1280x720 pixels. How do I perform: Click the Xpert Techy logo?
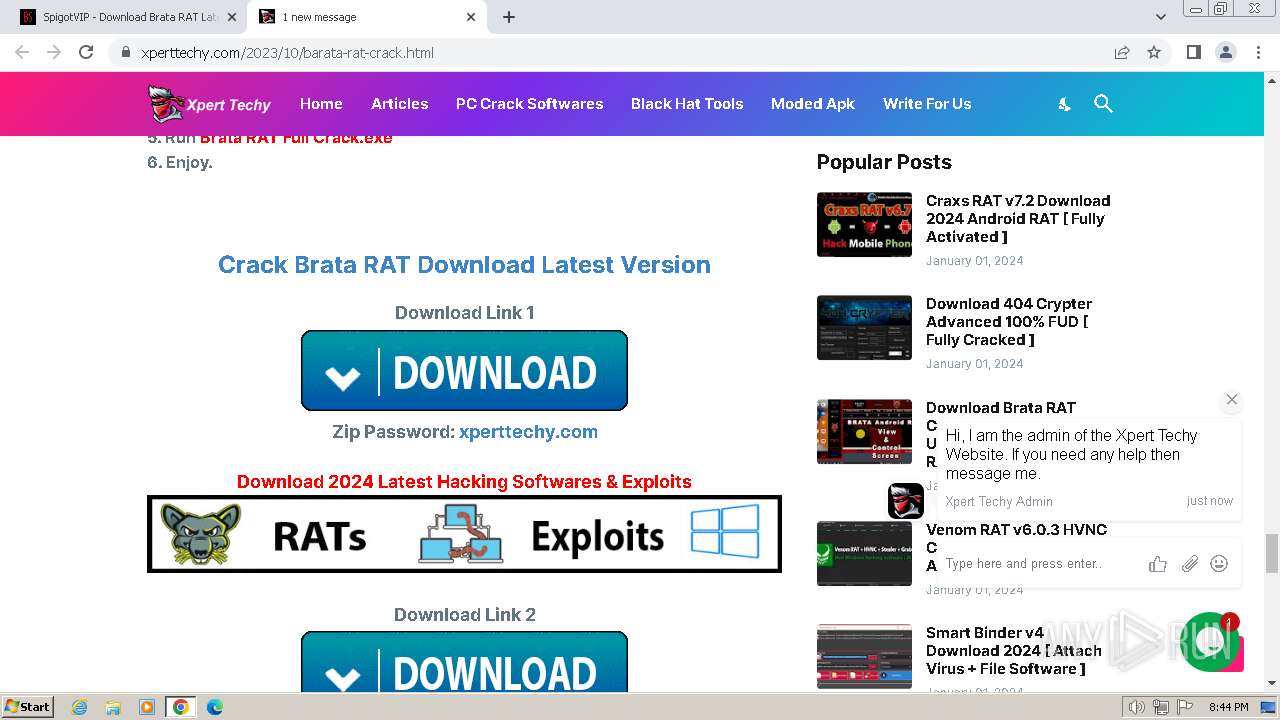click(x=210, y=104)
